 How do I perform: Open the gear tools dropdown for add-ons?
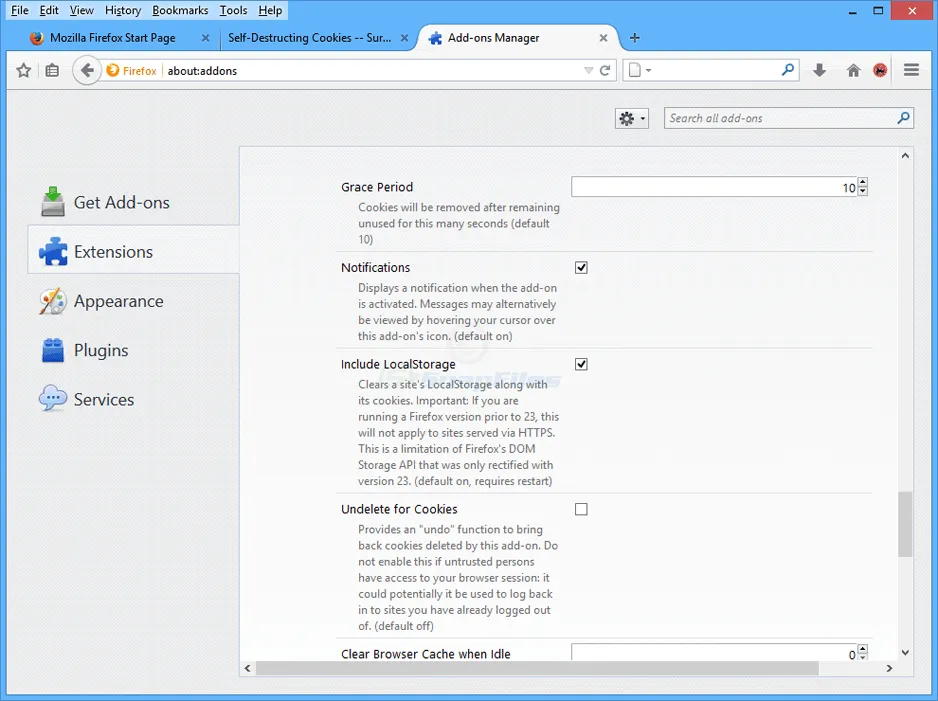pyautogui.click(x=632, y=118)
